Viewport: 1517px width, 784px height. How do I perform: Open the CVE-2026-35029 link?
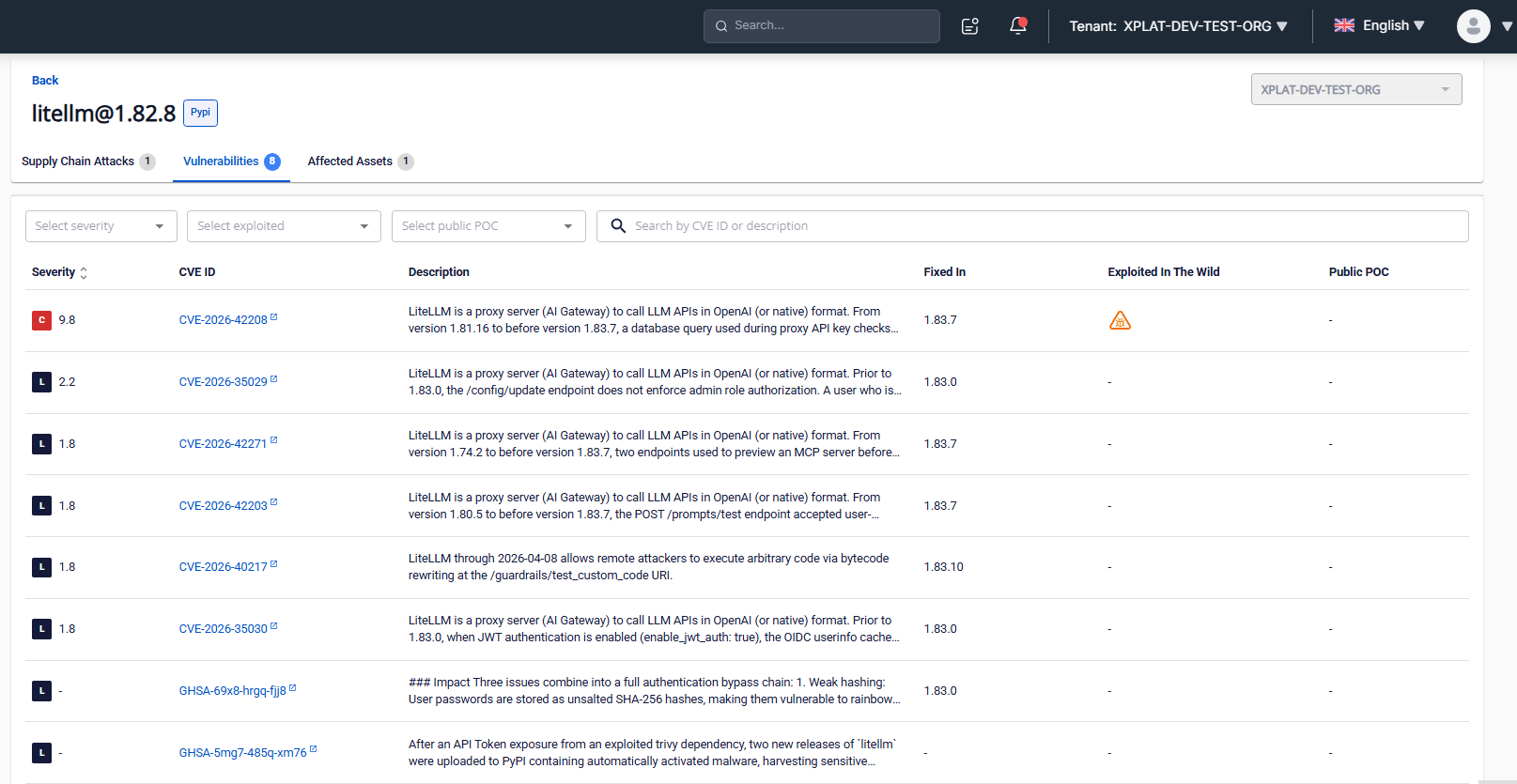click(224, 382)
